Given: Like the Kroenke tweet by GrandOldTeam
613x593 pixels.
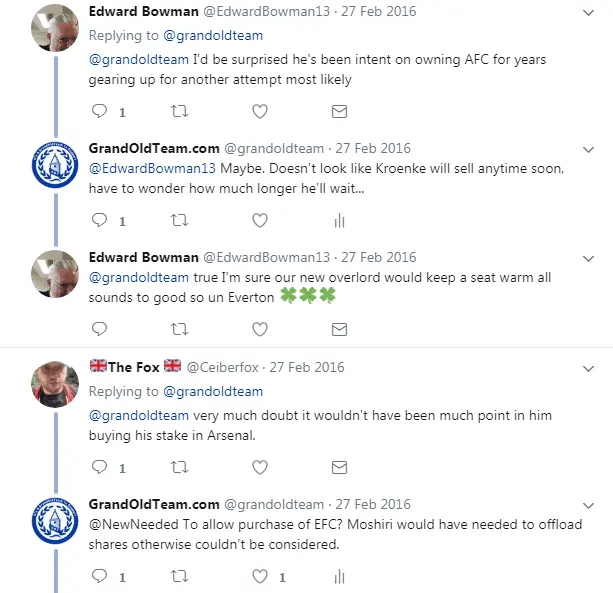Looking at the screenshot, I should (259, 220).
